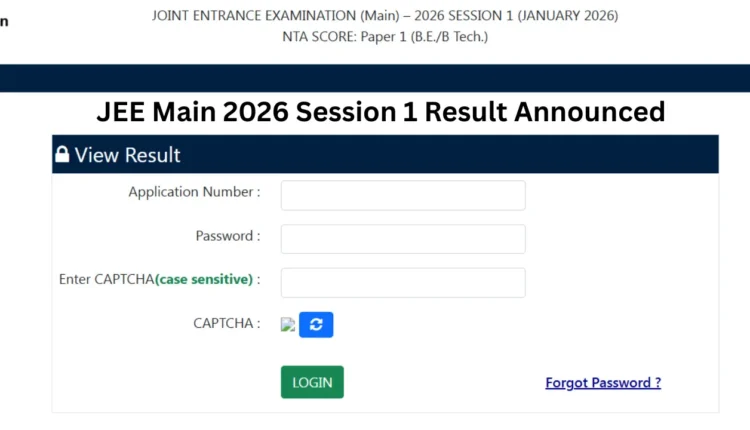Select the Enter CAPTCHA text box

pos(403,282)
